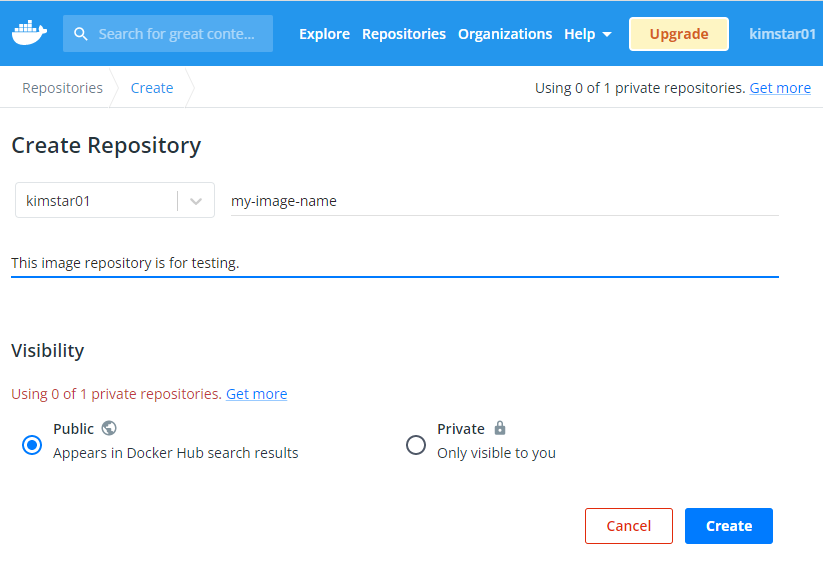Click the Get more link in the breadcrumb bar
This screenshot has width=823, height=565.
tap(780, 88)
